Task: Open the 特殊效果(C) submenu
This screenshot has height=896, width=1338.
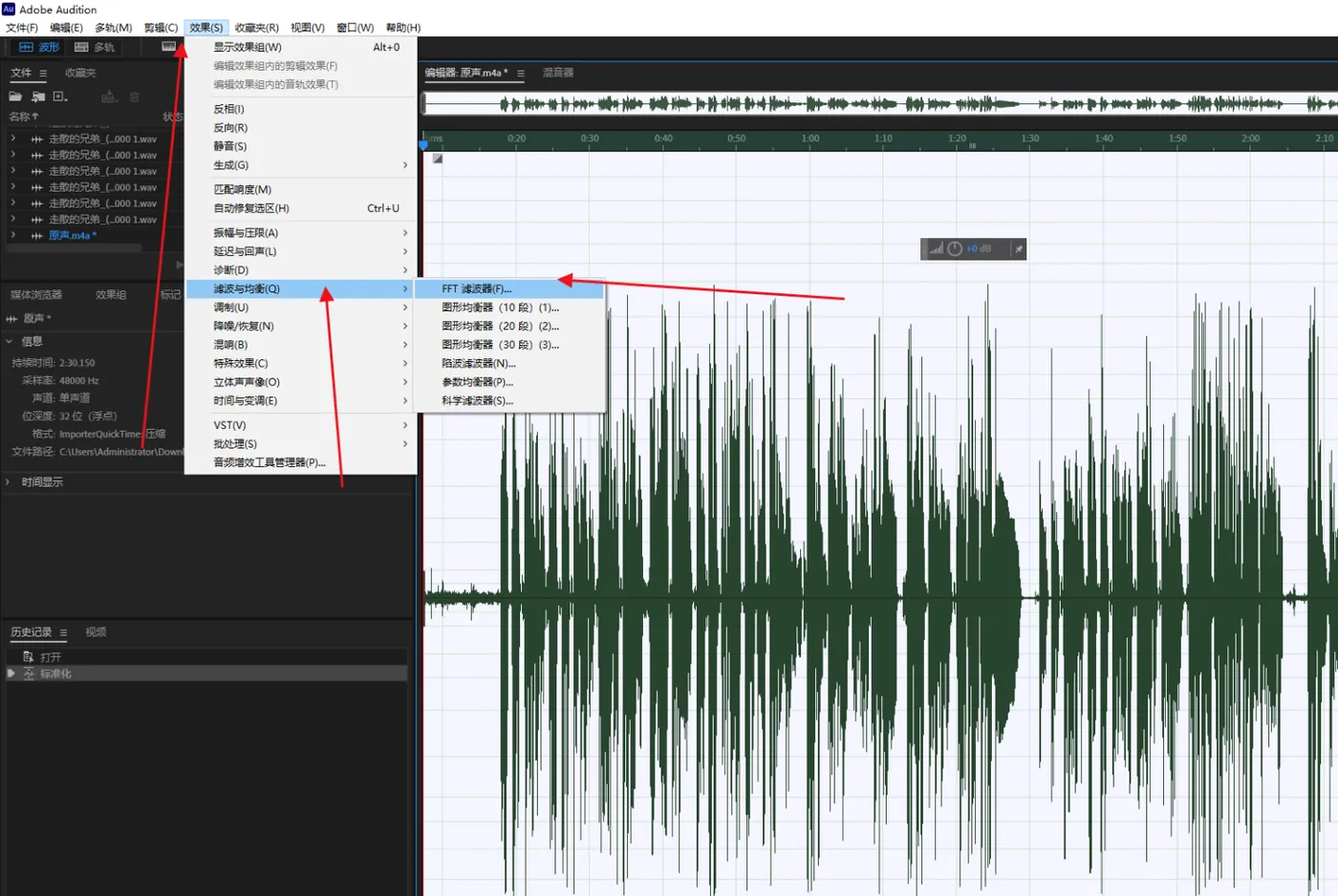Action: [x=301, y=364]
